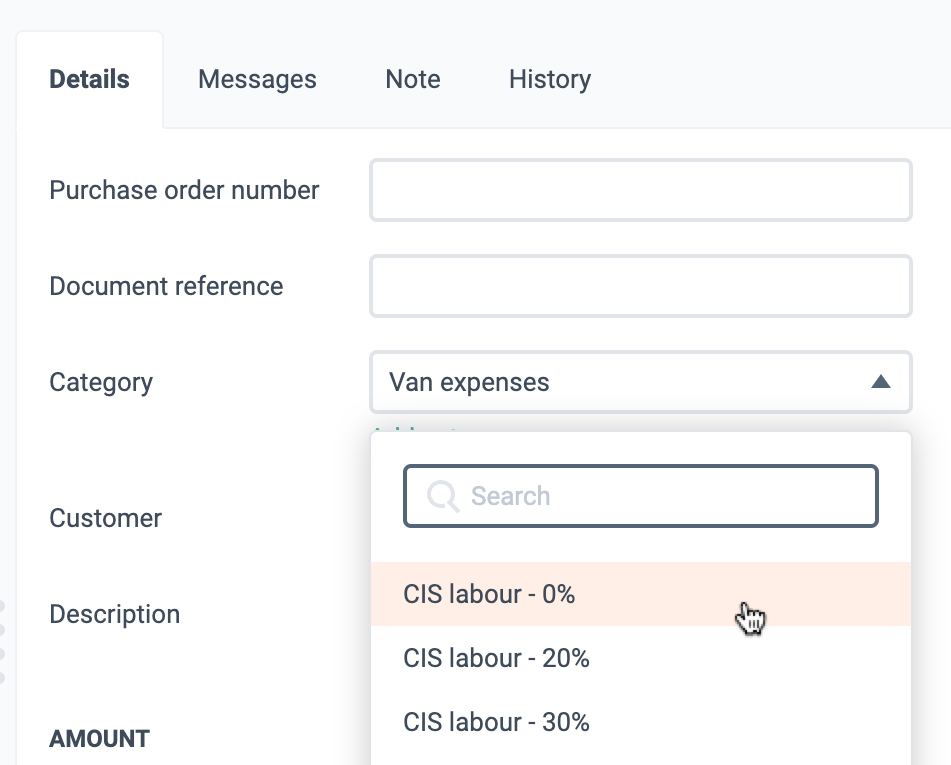Pick the CIS labour - 30% option
This screenshot has height=765, width=951.
click(x=640, y=722)
